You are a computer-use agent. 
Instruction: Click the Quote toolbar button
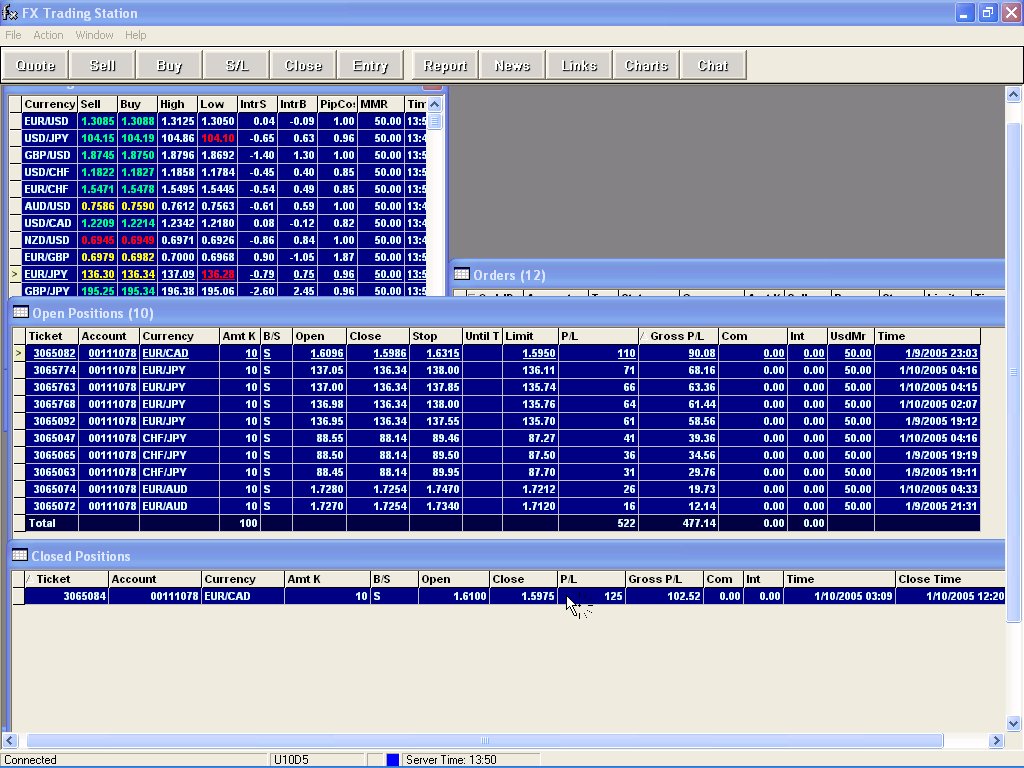pyautogui.click(x=35, y=65)
